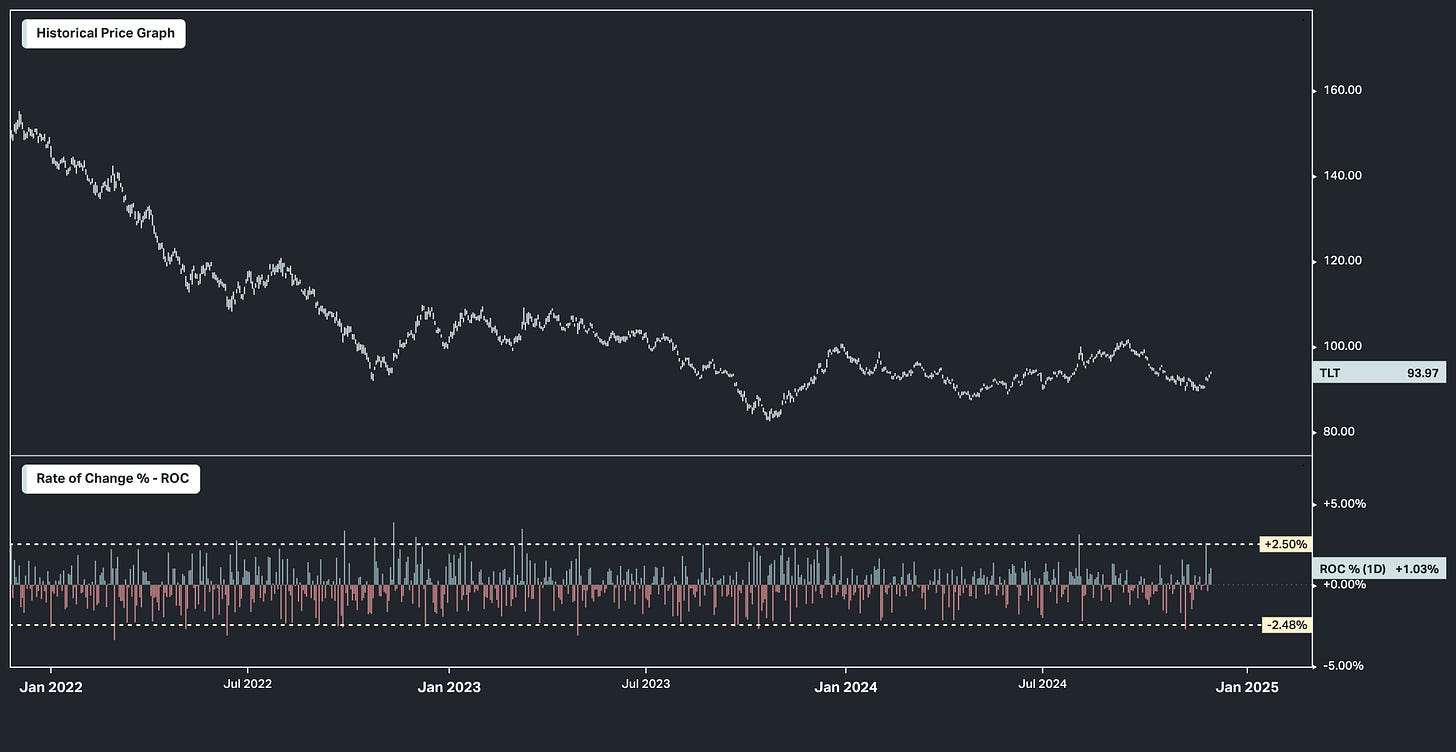The height and width of the screenshot is (752, 1456).
Task: Click the -2.48% threshold label
Action: [1285, 625]
